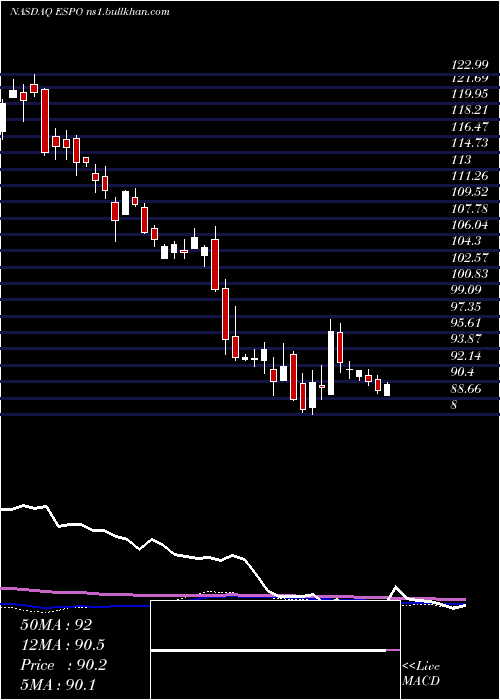Image resolution: width=500 pixels, height=700 pixels.
Task: Click the 107.78 price axis label
Action: [469, 209]
